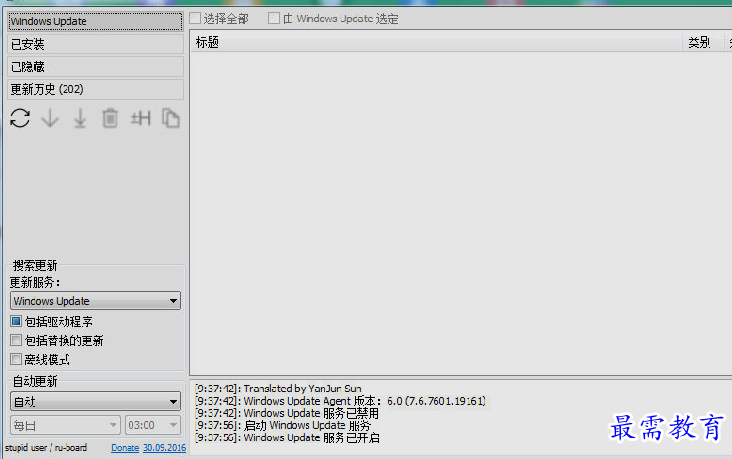This screenshot has width=732, height=459.
Task: Click log line with Windows Update Agent 版本
Action: coord(340,401)
